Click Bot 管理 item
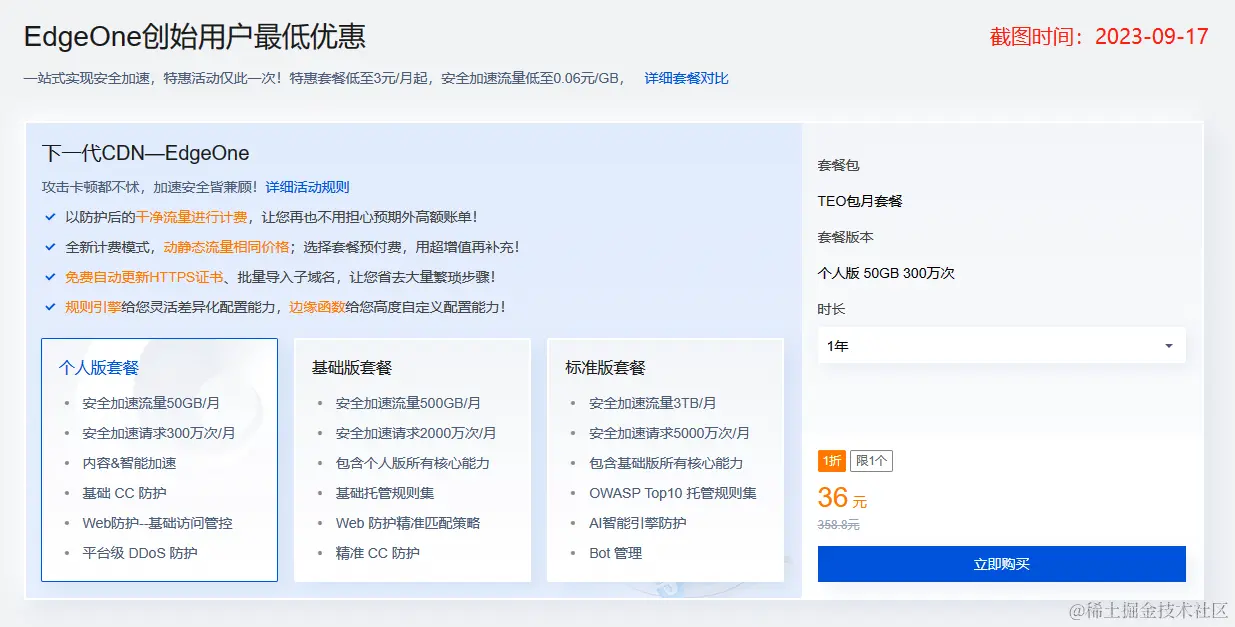 [615, 553]
